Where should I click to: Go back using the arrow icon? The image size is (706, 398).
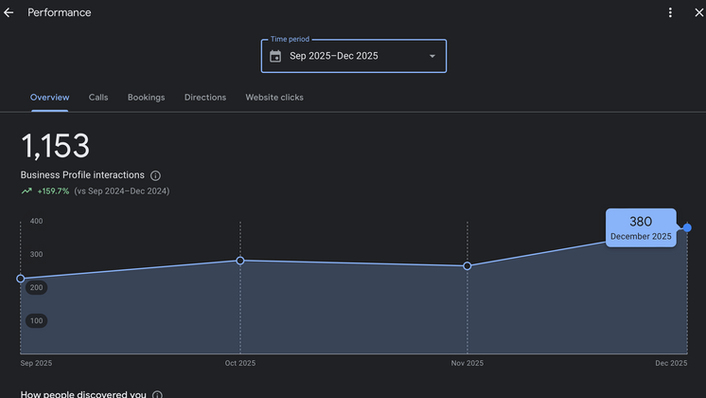[x=9, y=13]
